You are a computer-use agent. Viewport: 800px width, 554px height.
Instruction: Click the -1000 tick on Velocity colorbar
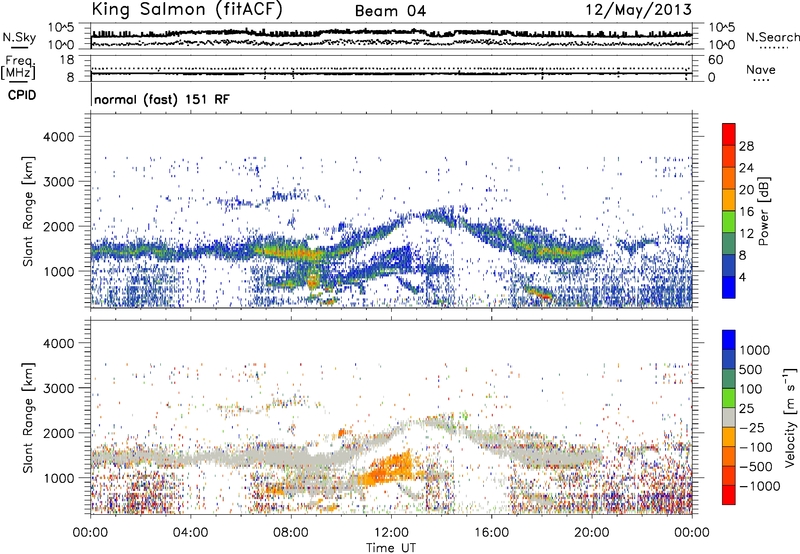tap(760, 486)
